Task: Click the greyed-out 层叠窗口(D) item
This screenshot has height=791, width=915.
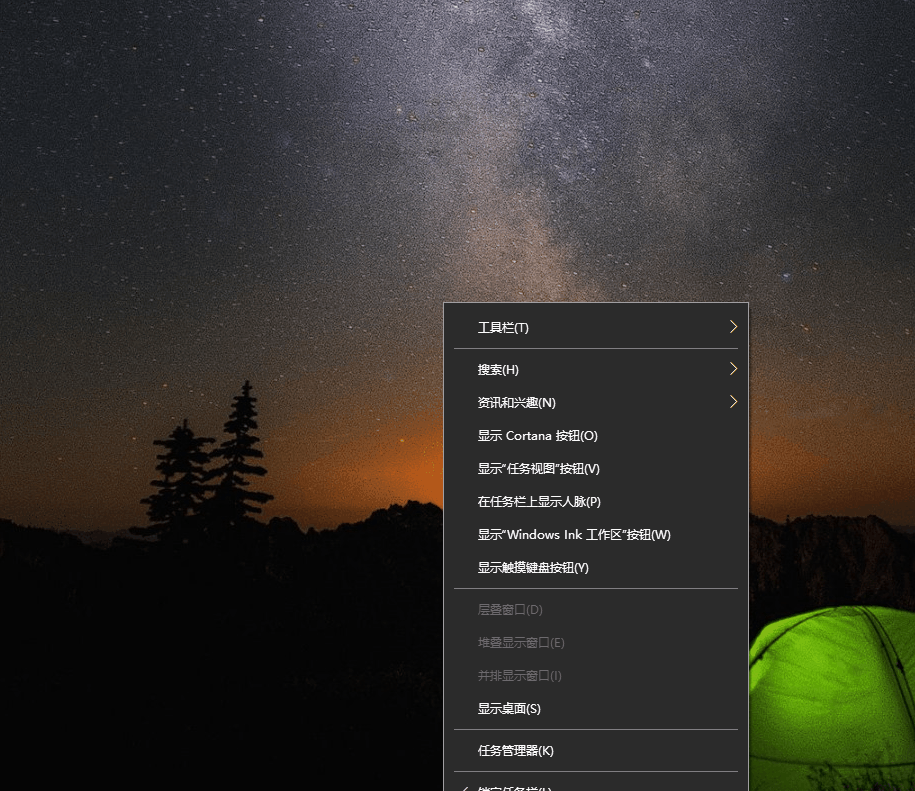Action: pyautogui.click(x=510, y=610)
